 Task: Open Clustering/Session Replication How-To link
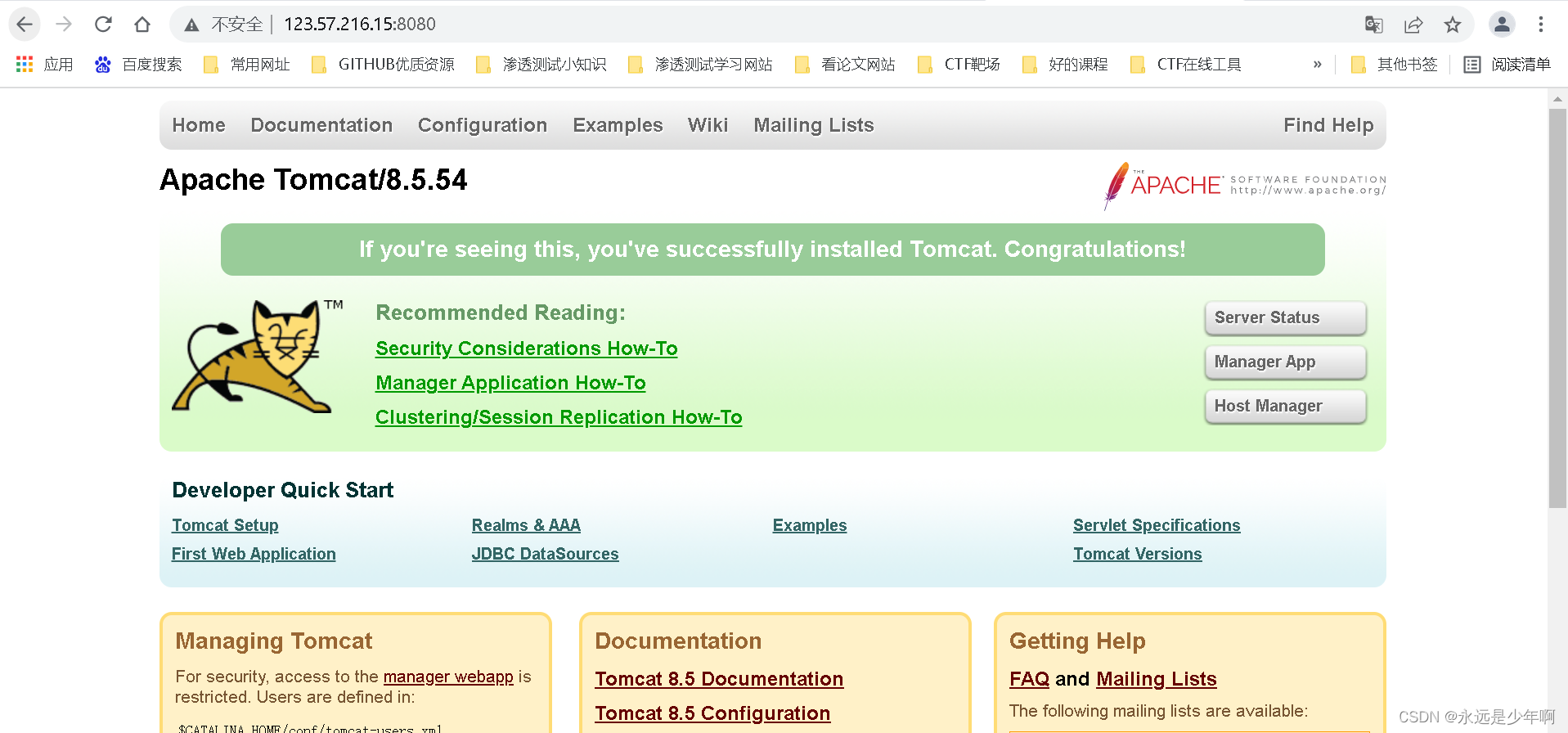point(559,417)
